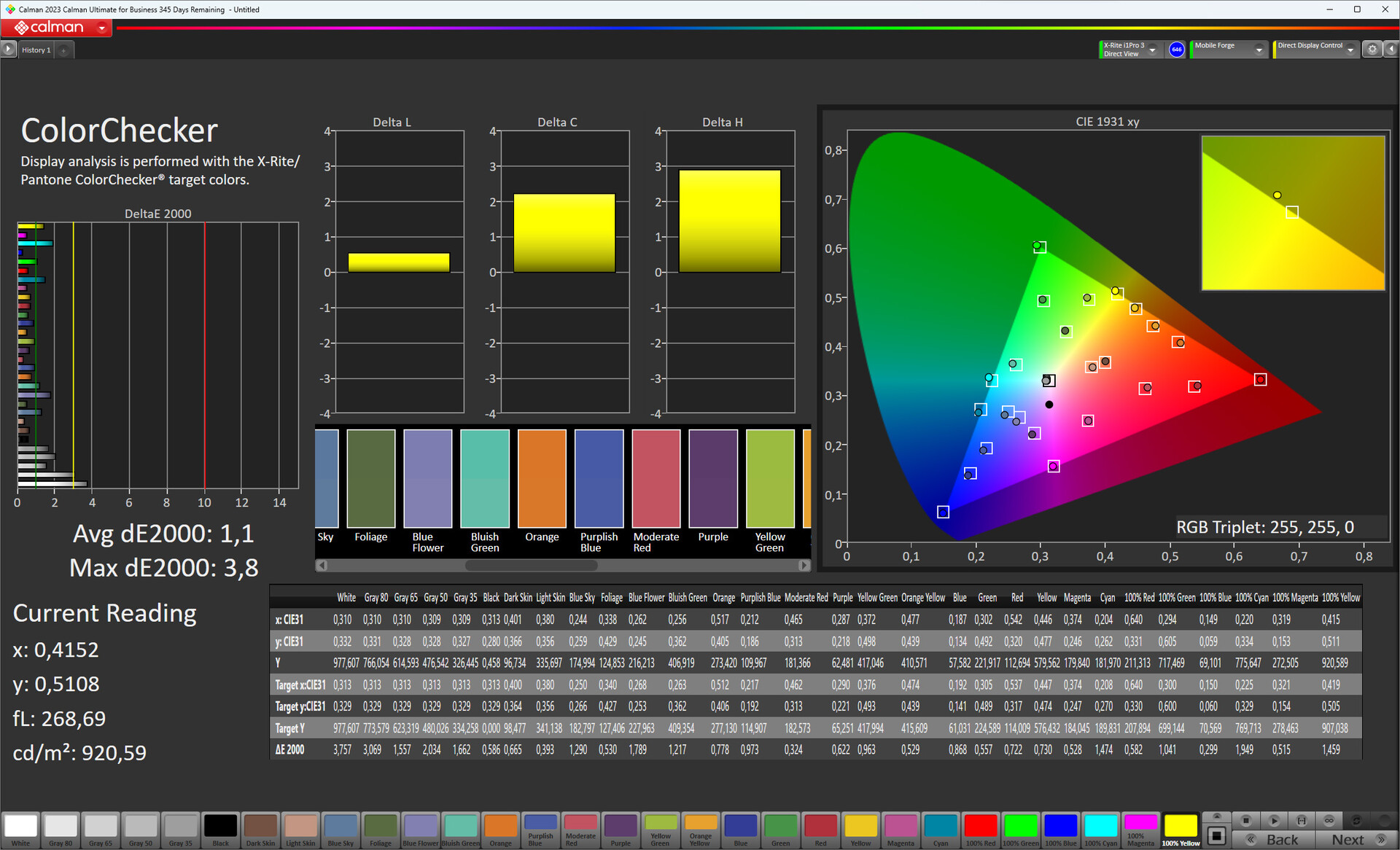The width and height of the screenshot is (1400, 850).
Task: Select the Dark Skin swatch
Action: pyautogui.click(x=260, y=830)
